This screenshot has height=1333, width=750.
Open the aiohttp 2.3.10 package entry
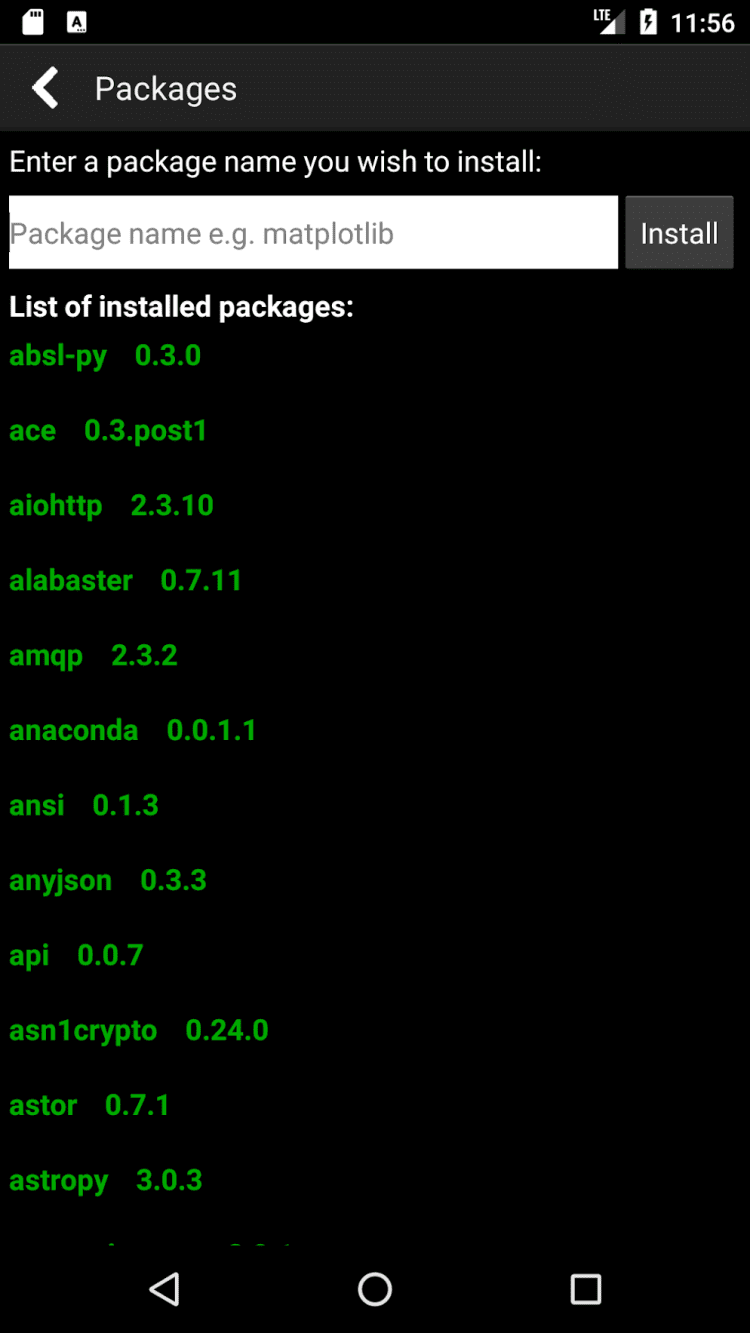[111, 505]
